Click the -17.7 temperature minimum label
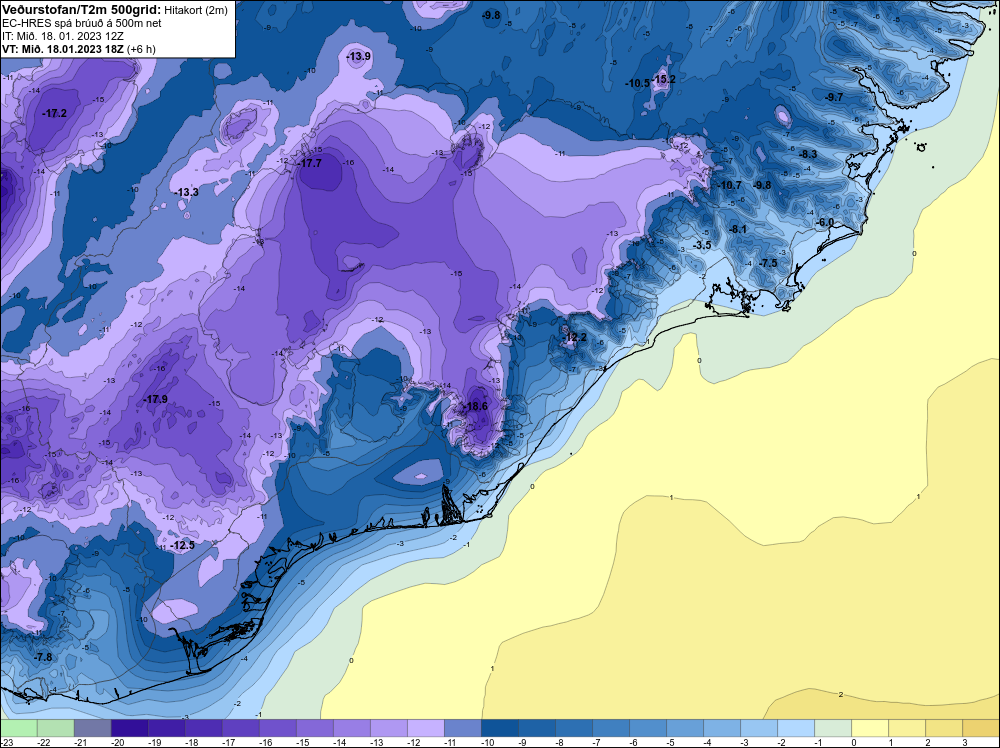This screenshot has height=748, width=1000. pyautogui.click(x=310, y=163)
